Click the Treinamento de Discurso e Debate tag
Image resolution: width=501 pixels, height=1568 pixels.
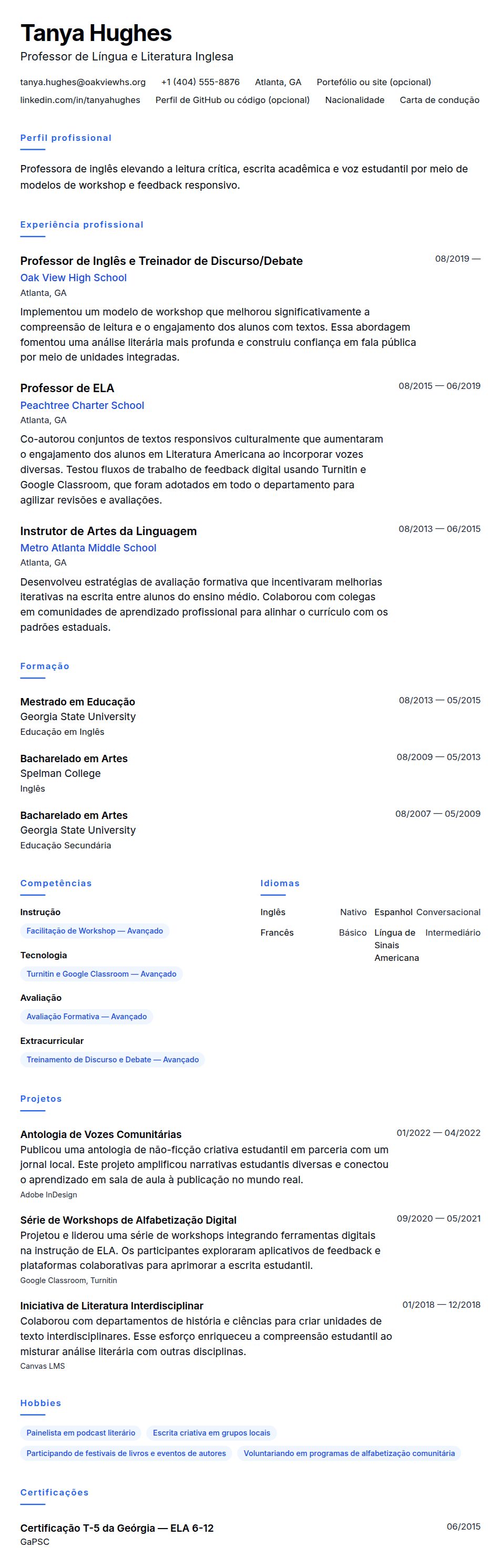[x=113, y=1060]
